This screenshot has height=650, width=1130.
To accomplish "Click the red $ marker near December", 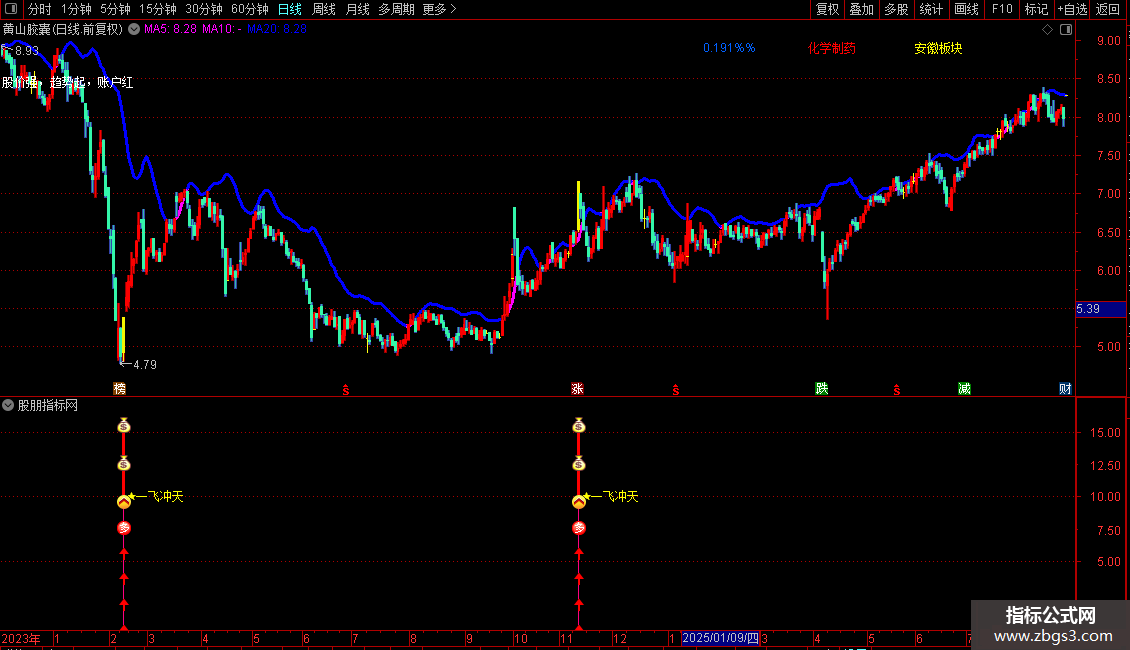I will pos(675,390).
